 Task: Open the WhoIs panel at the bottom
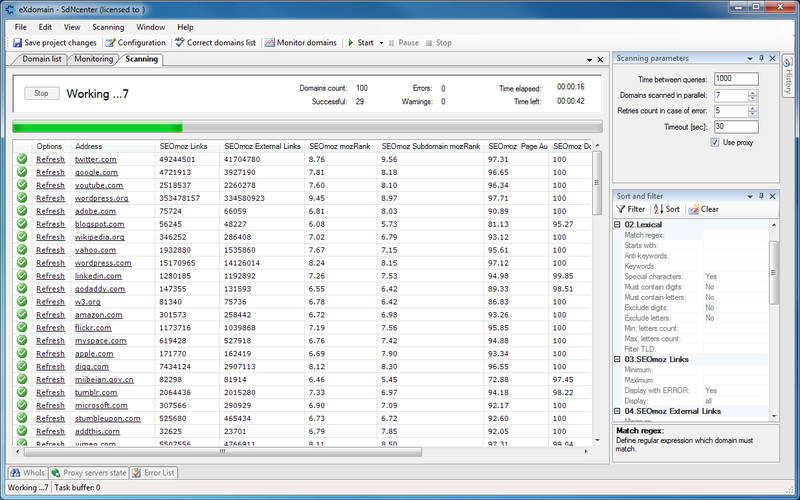27,472
